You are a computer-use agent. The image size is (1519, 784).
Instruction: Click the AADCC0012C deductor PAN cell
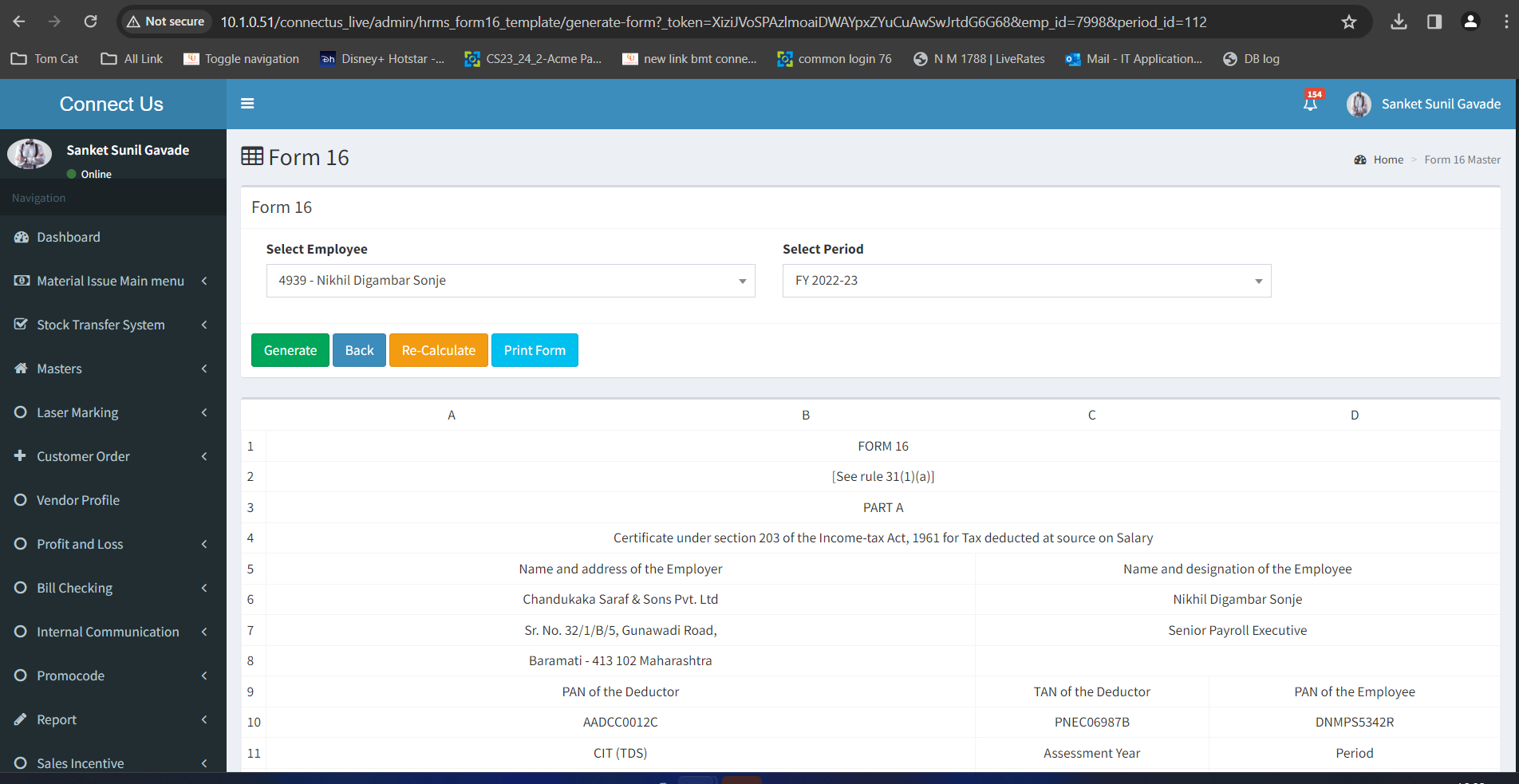[621, 722]
